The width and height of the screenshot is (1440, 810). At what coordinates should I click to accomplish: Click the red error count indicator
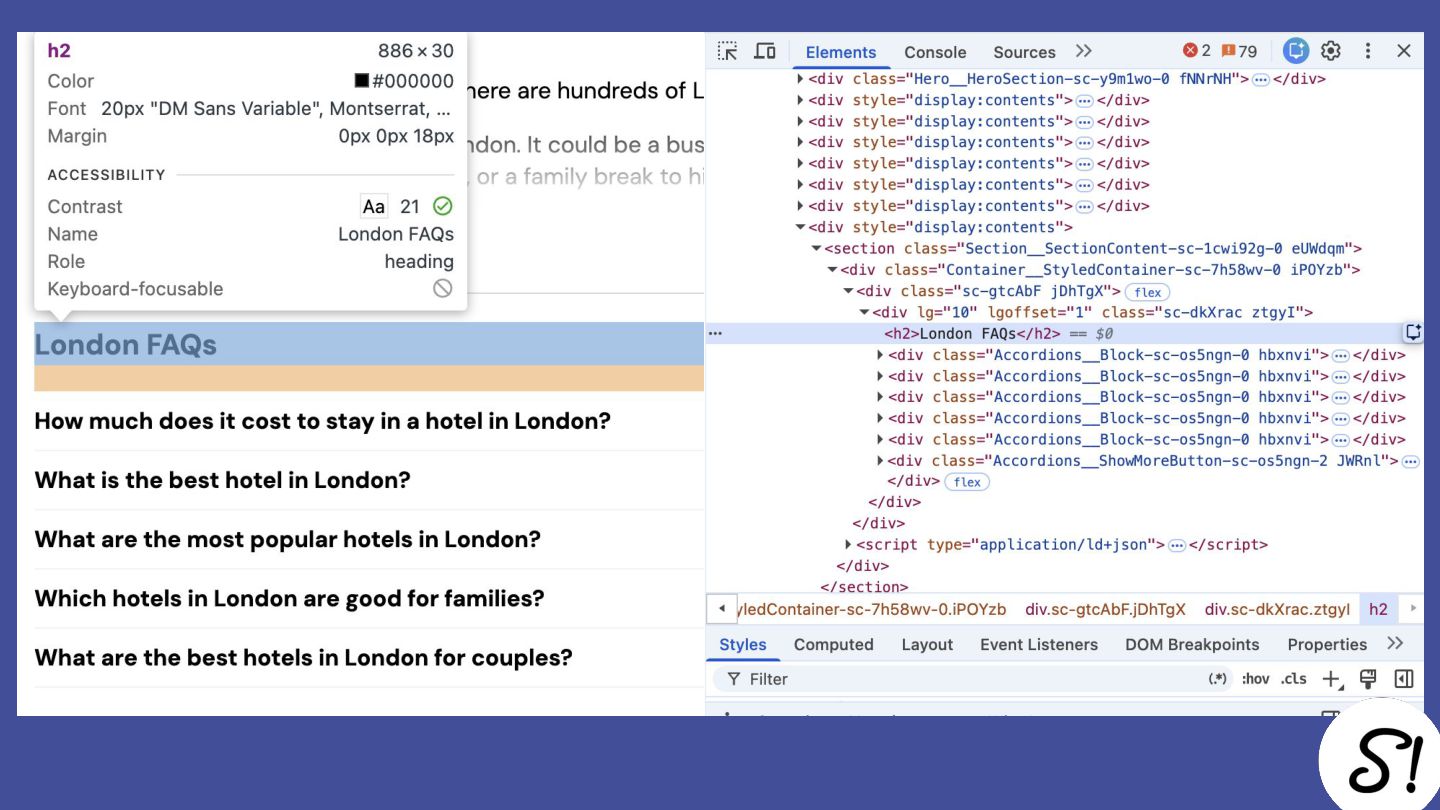pyautogui.click(x=1197, y=51)
